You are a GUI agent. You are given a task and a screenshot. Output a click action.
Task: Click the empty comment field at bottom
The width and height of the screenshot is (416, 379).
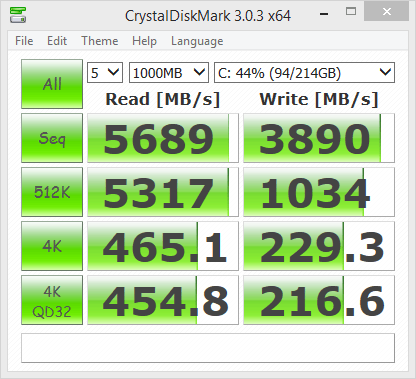[x=208, y=348]
